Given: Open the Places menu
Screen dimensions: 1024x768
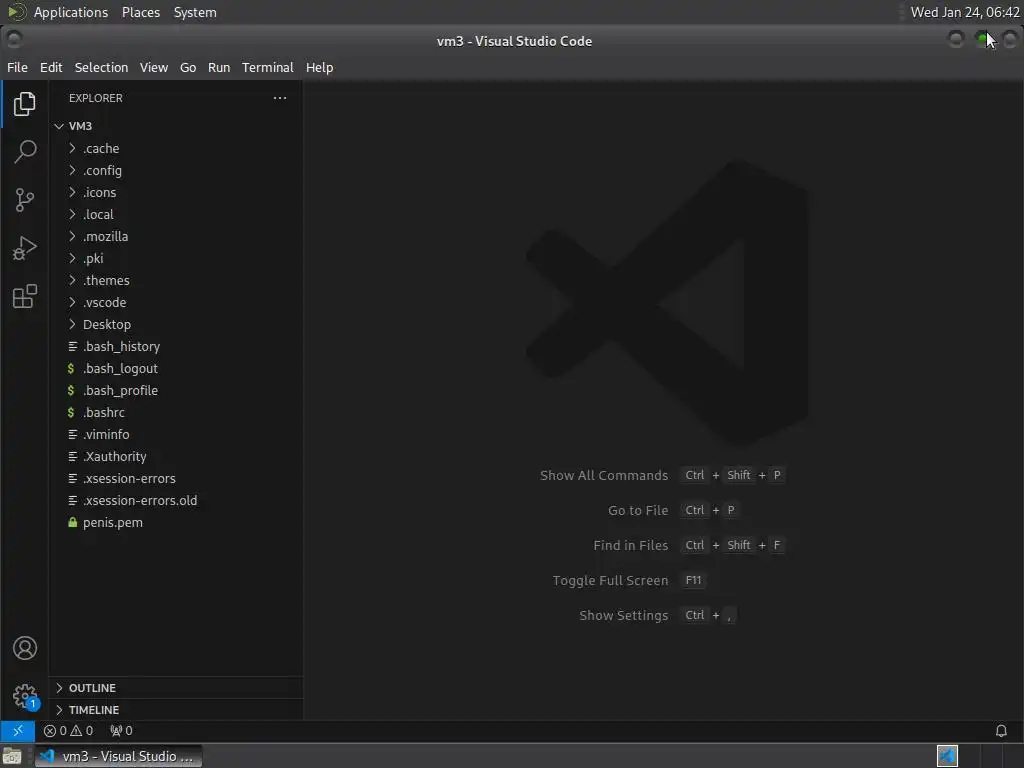Looking at the screenshot, I should click(141, 12).
